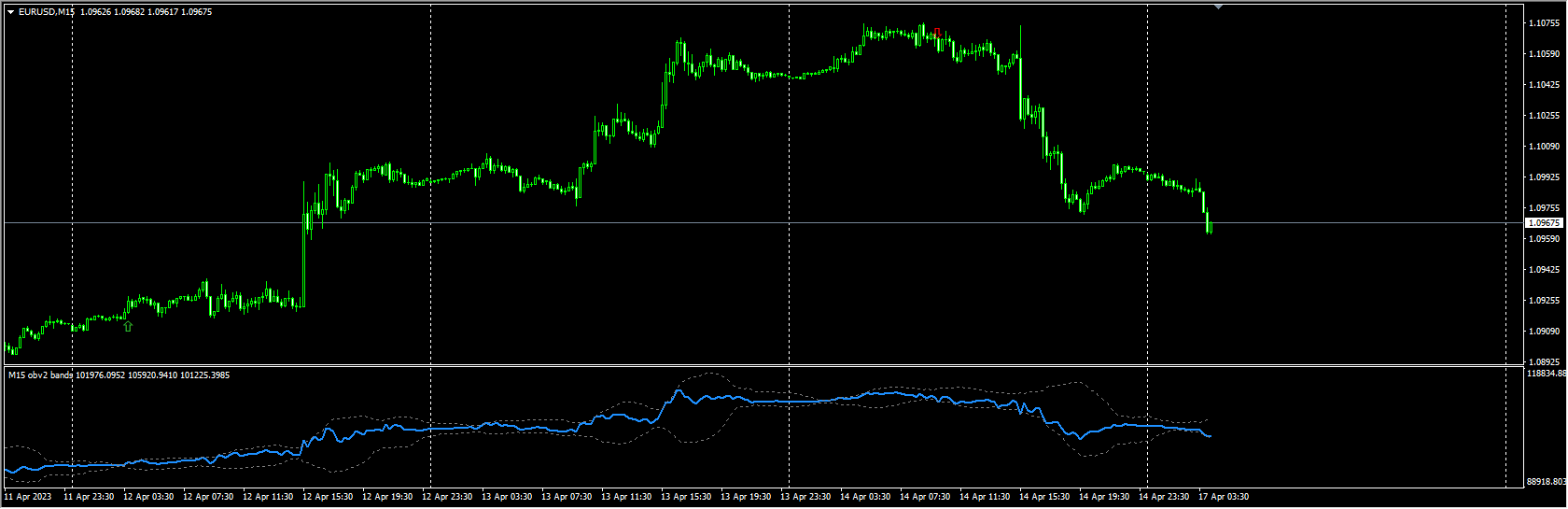Click the current price label 1.09675
The height and width of the screenshot is (509, 1568).
pos(1544,223)
